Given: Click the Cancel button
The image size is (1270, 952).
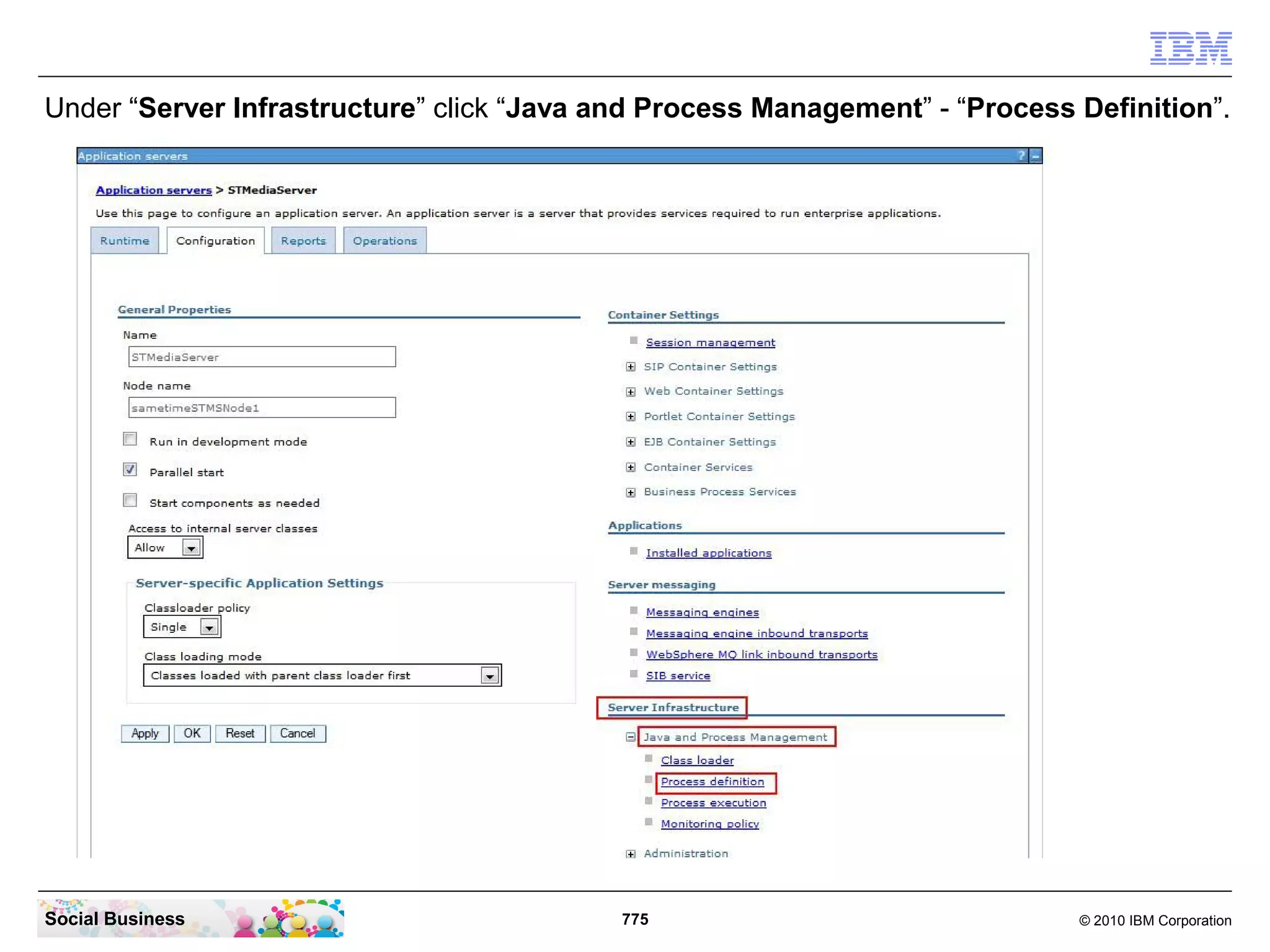Looking at the screenshot, I should [x=298, y=733].
